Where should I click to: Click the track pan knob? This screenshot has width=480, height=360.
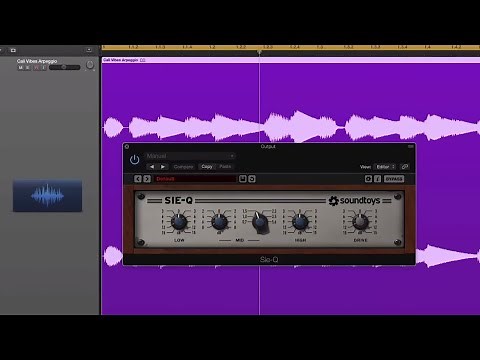click(x=90, y=65)
